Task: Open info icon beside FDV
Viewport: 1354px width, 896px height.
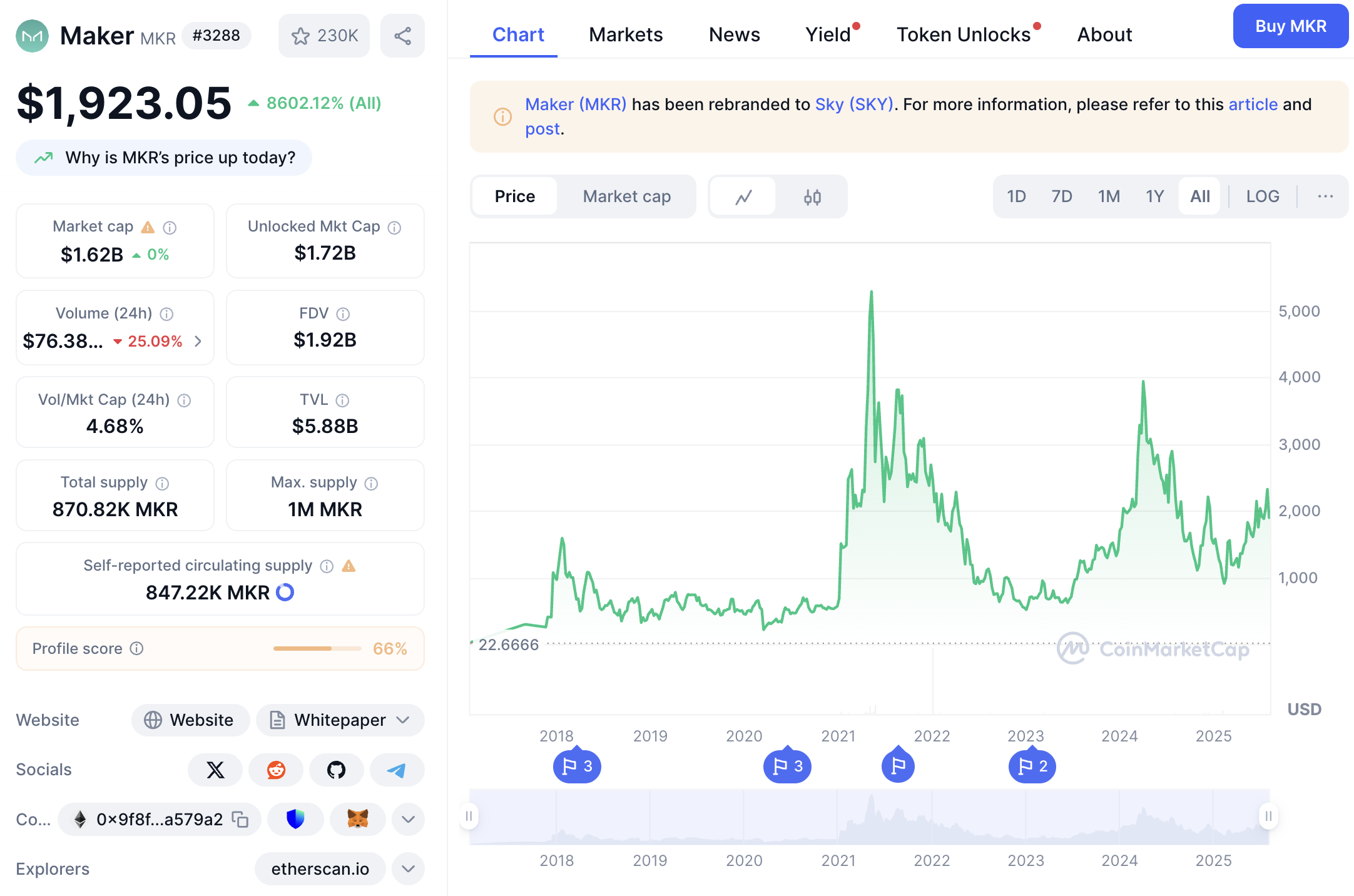Action: pyautogui.click(x=343, y=314)
